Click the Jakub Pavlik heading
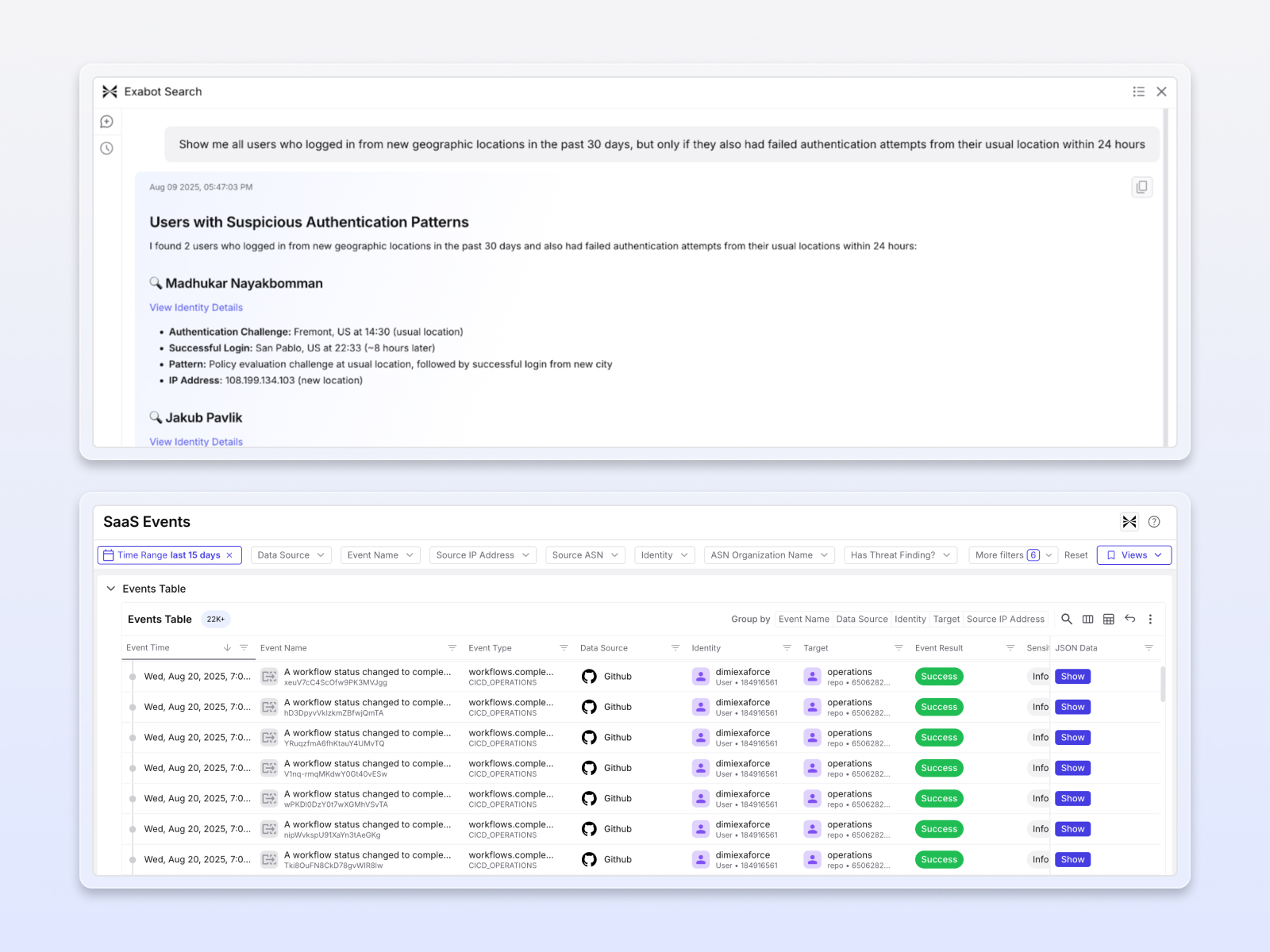Screen dimensions: 1270x952 203,417
